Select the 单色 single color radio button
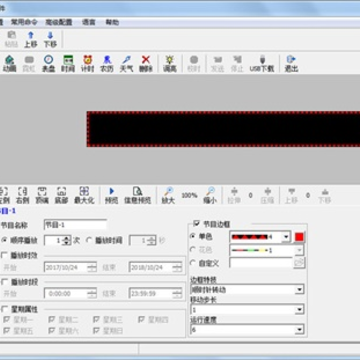 tap(192, 237)
